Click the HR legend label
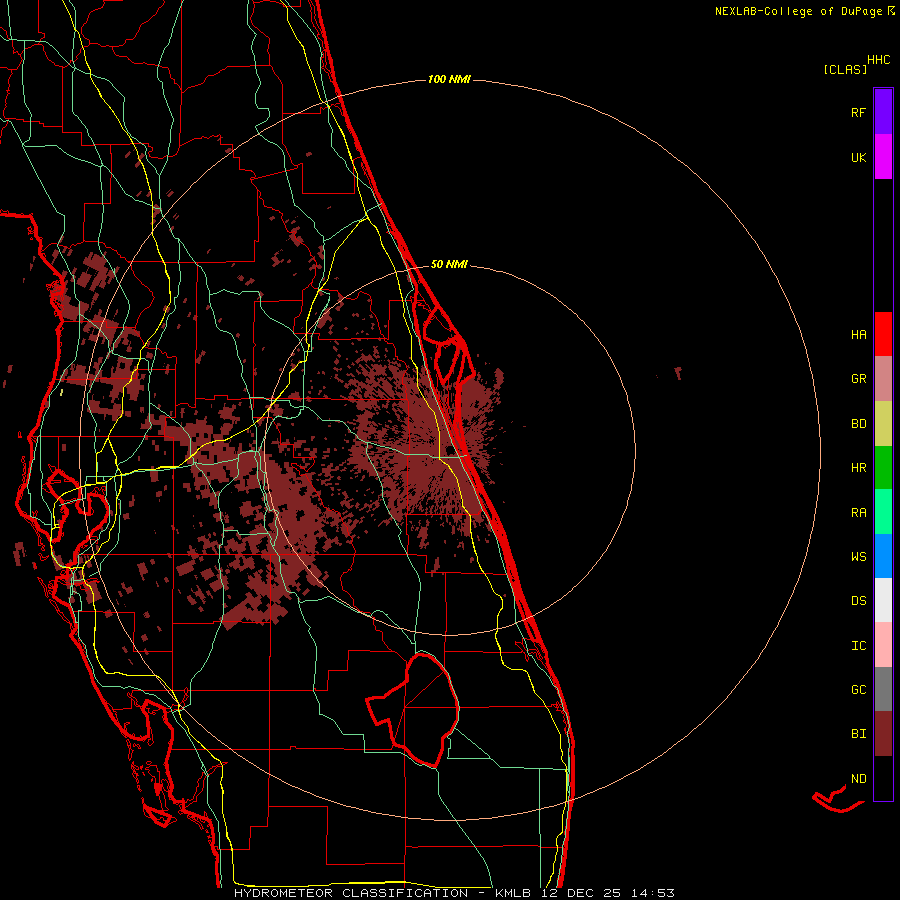900x900 pixels. tap(858, 468)
